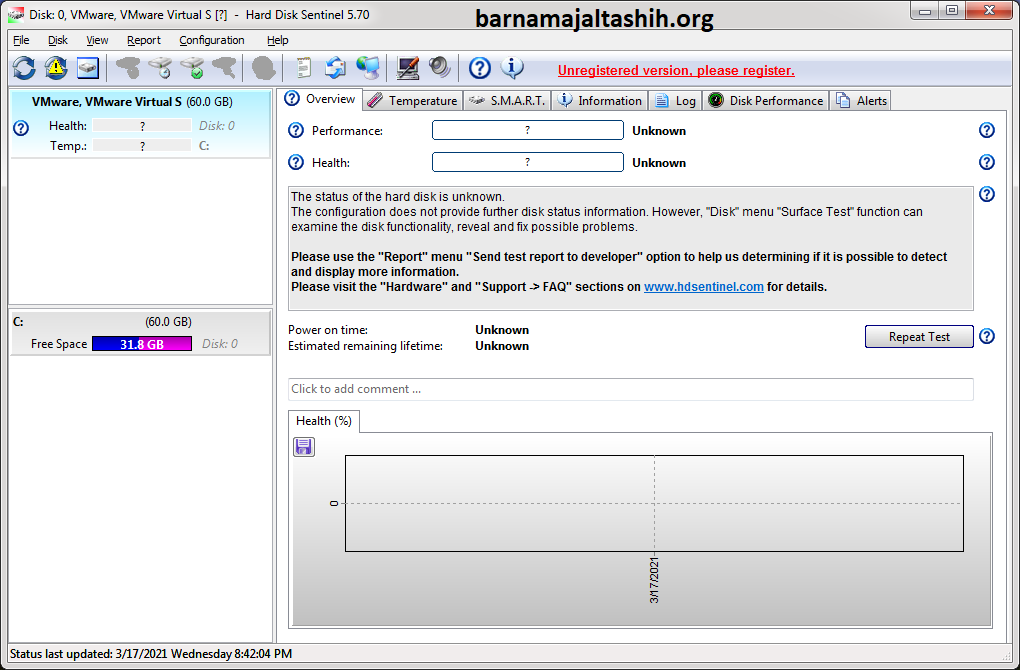1020x670 pixels.
Task: Click the save icon above the health chart
Action: point(304,447)
